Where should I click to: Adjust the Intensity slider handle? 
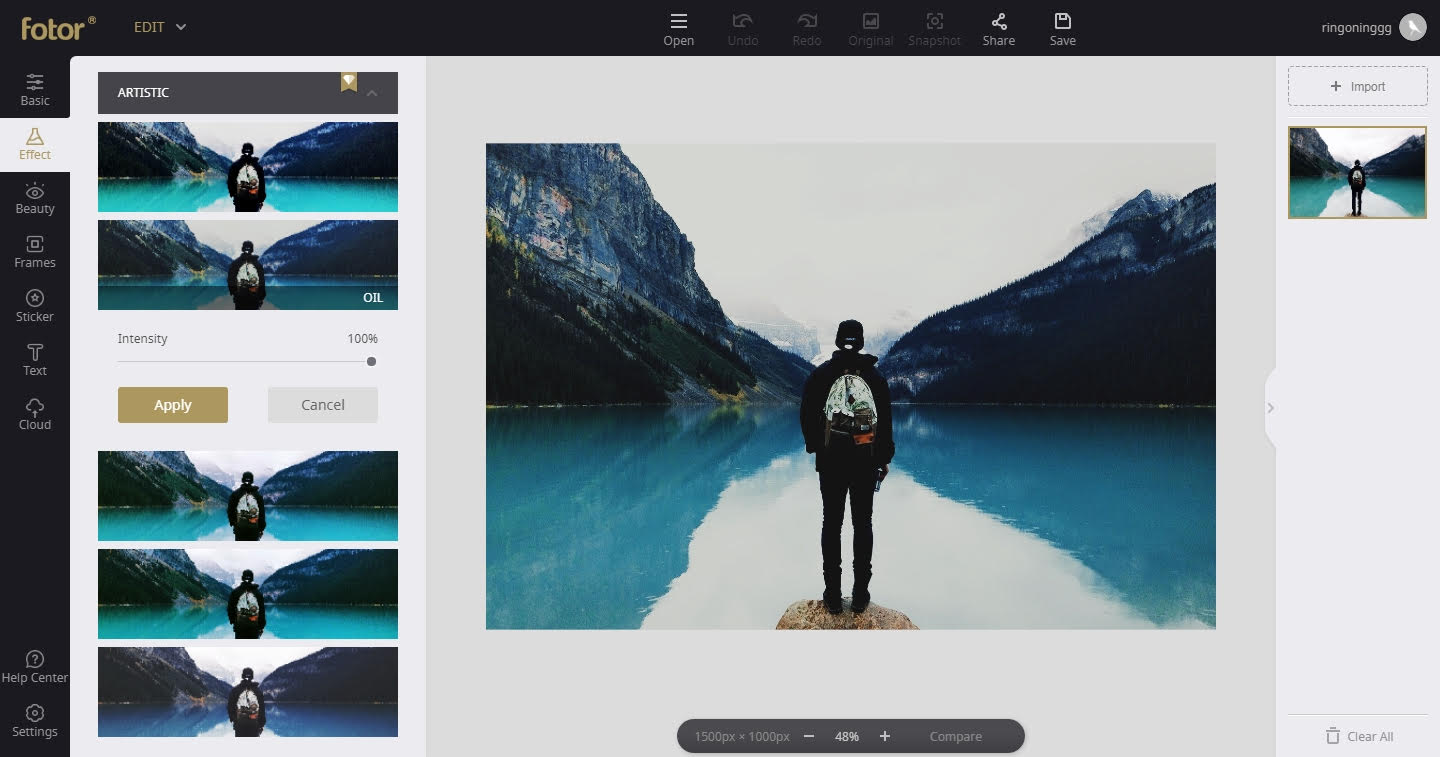pos(372,362)
